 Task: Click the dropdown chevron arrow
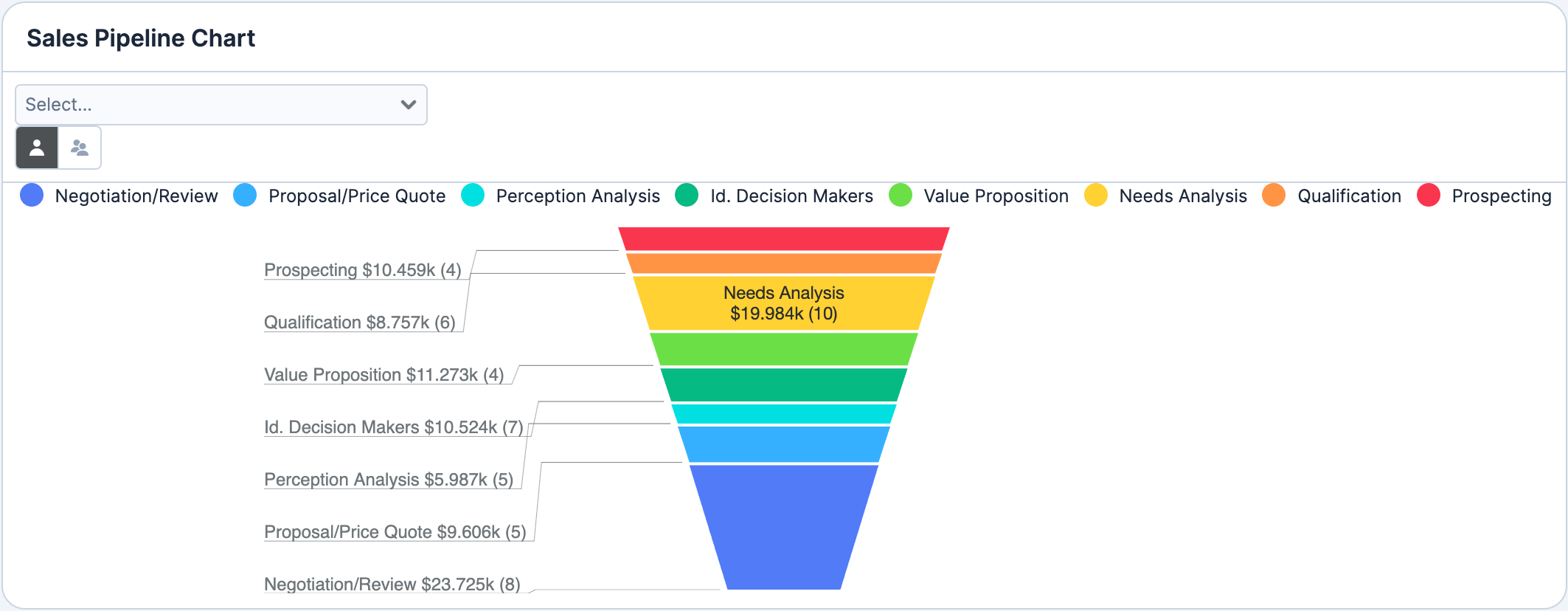click(408, 105)
